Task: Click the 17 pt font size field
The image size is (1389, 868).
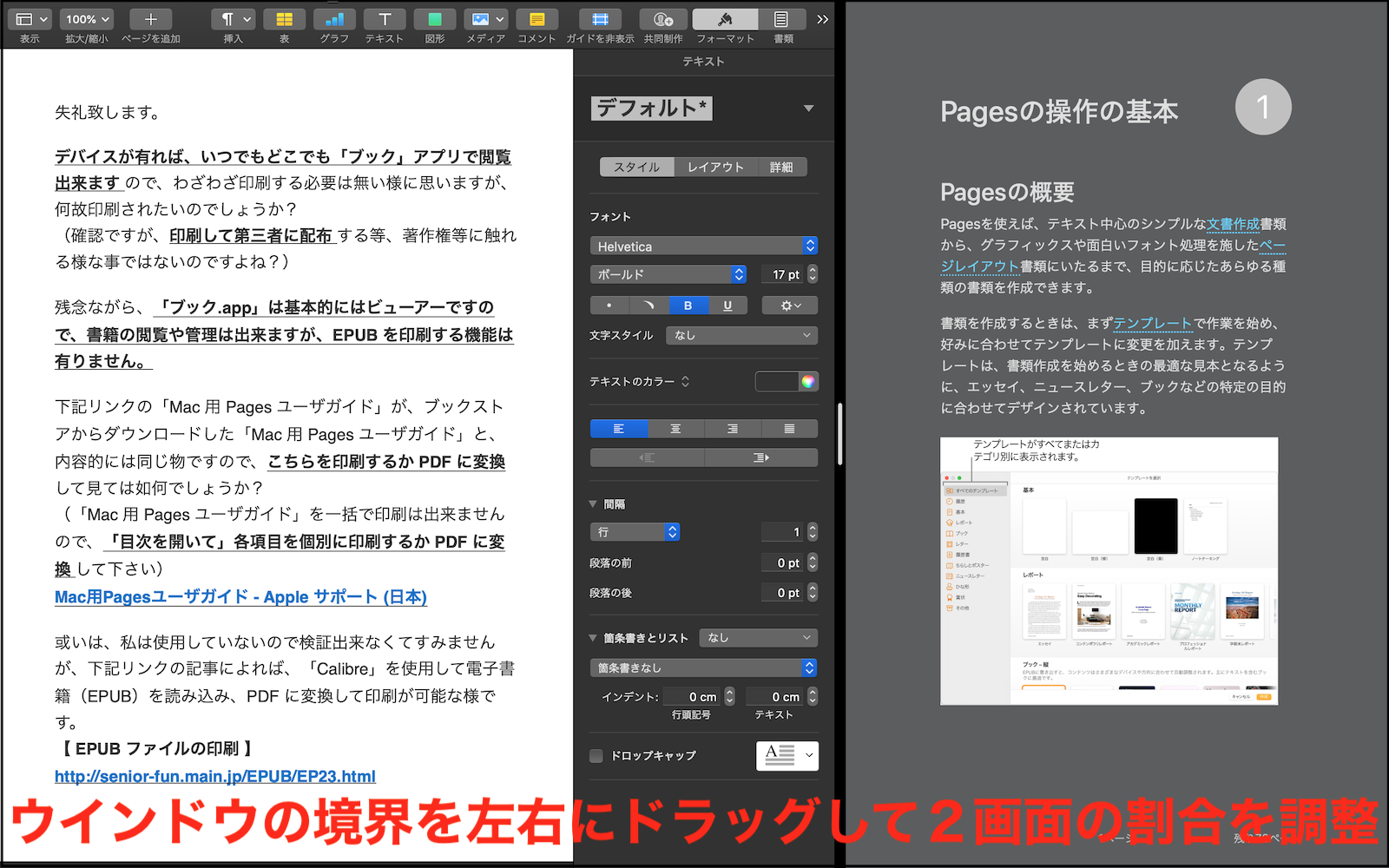Action: coord(784,274)
